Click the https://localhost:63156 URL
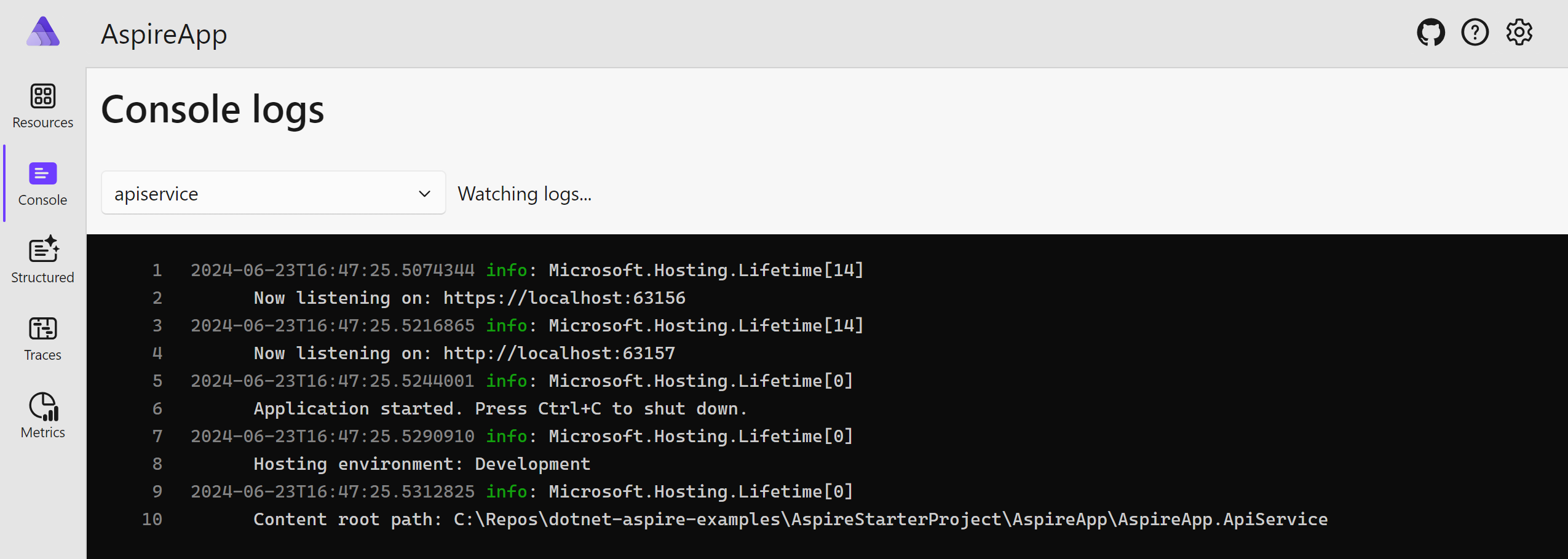 pyautogui.click(x=563, y=298)
